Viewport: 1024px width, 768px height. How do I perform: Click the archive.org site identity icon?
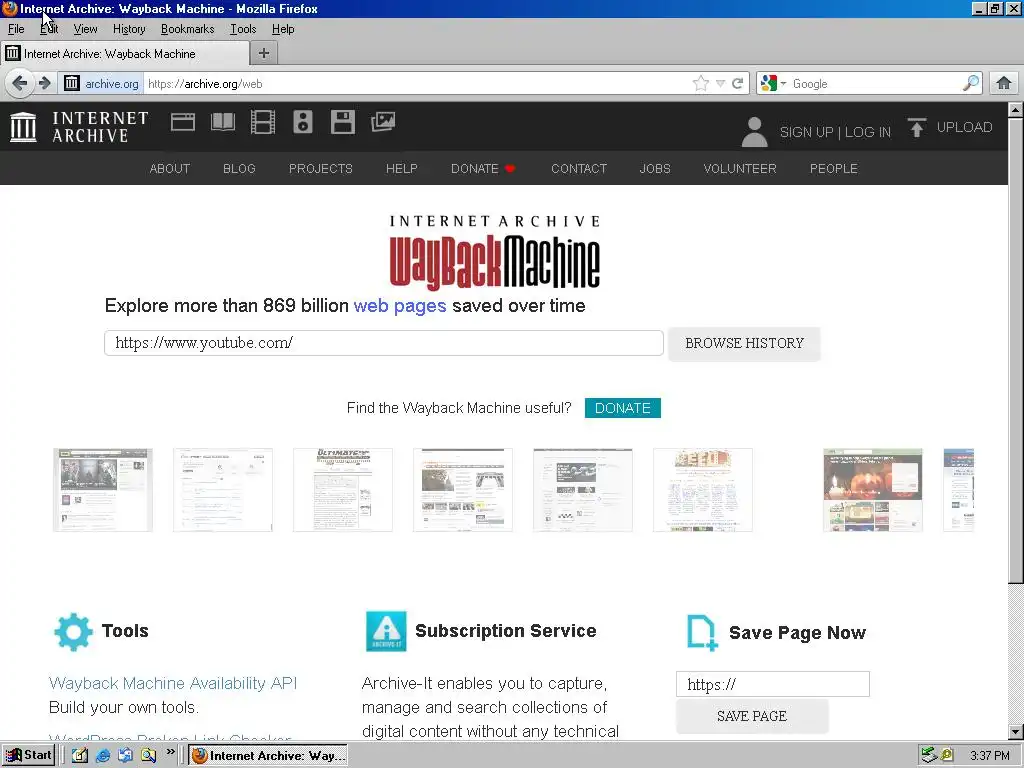tap(72, 83)
